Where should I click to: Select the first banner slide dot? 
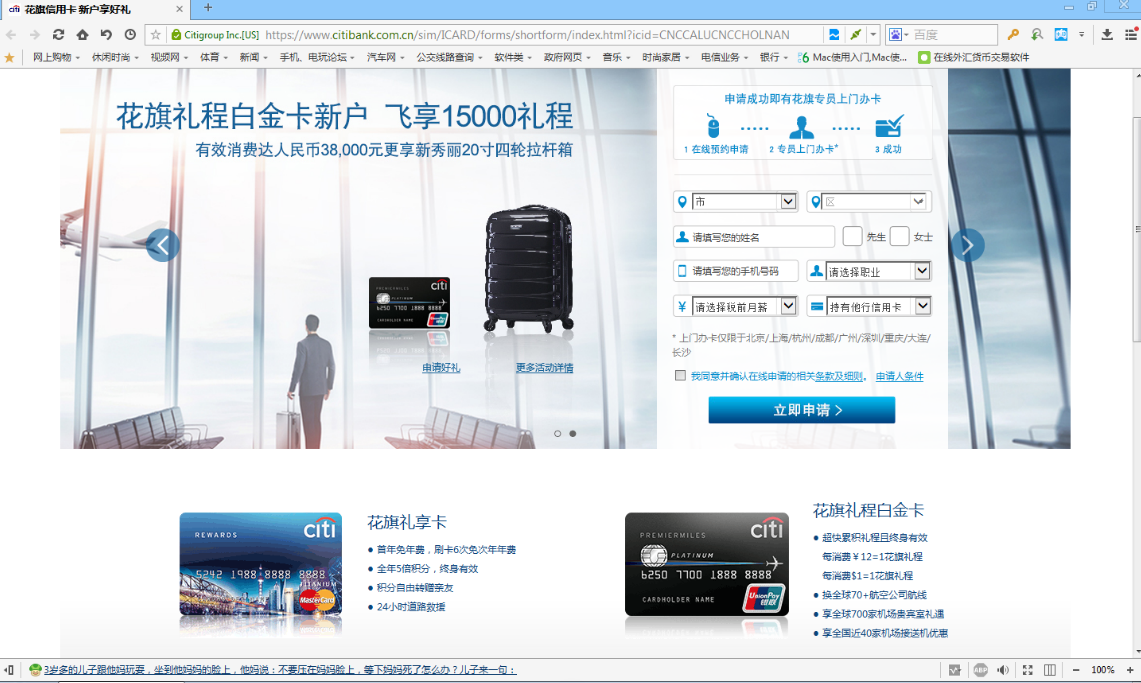(x=557, y=434)
